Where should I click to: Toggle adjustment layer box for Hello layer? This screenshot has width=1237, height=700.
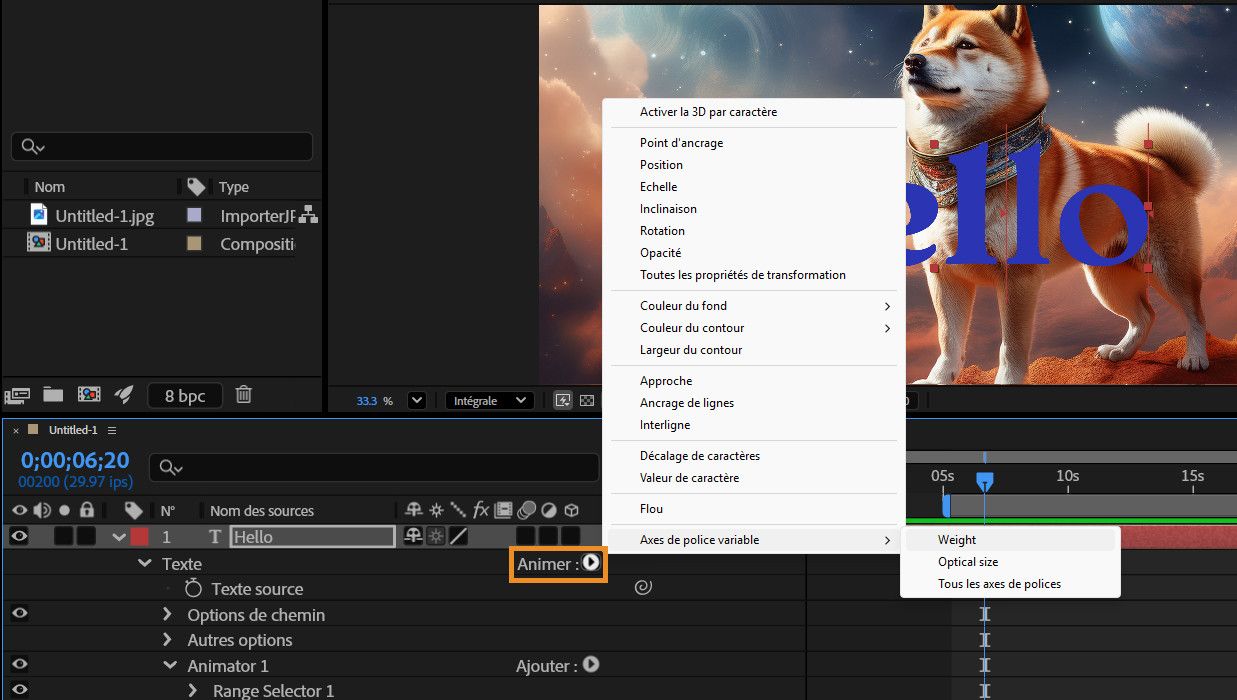coord(548,537)
